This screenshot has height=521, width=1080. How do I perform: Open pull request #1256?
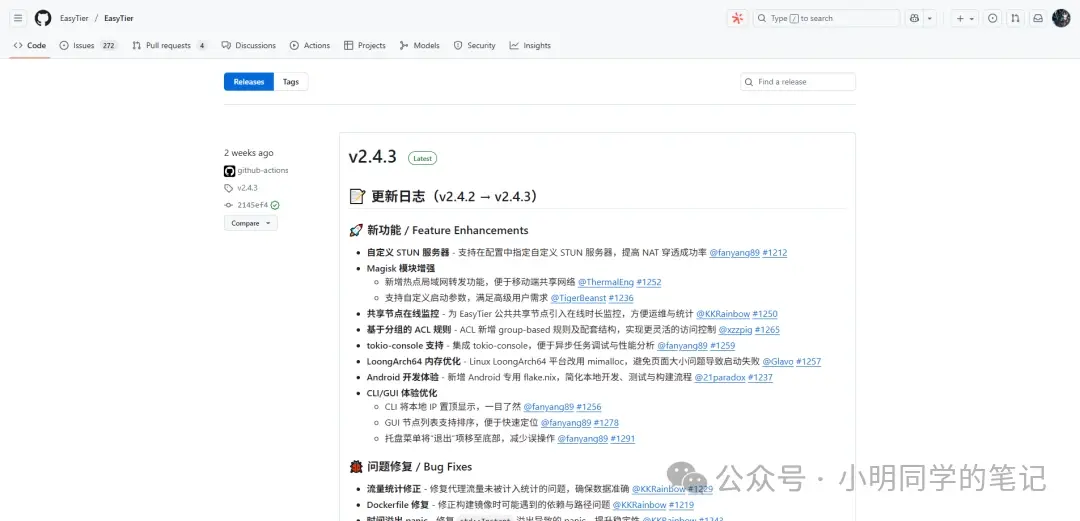(x=589, y=407)
